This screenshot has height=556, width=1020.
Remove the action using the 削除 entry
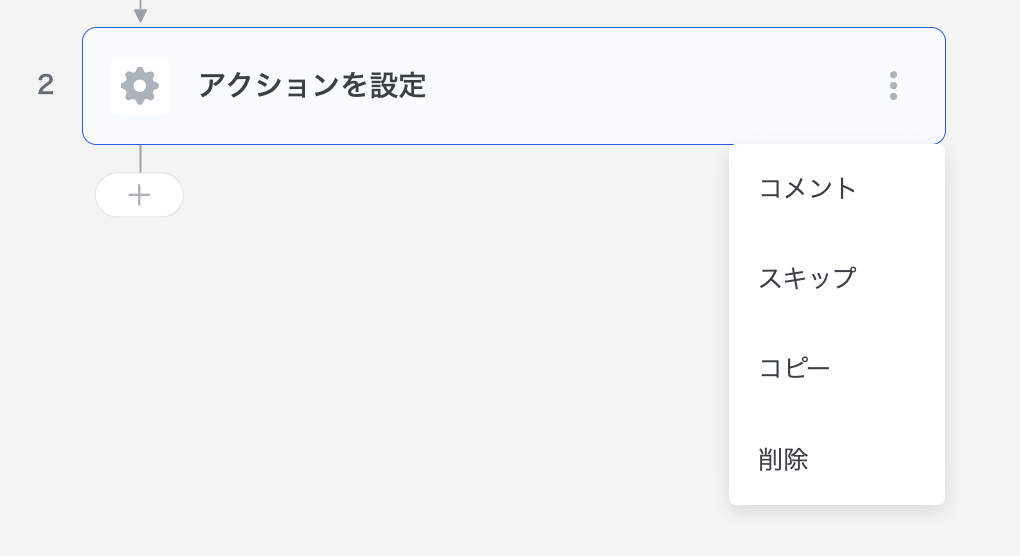pyautogui.click(x=783, y=460)
